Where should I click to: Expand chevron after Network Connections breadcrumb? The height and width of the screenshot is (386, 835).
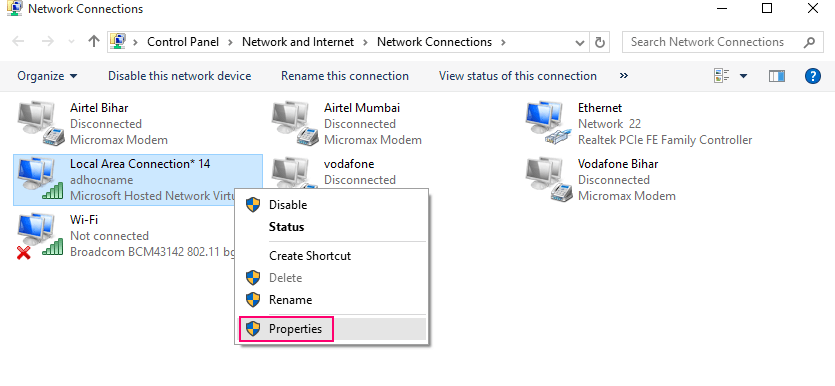pyautogui.click(x=503, y=42)
